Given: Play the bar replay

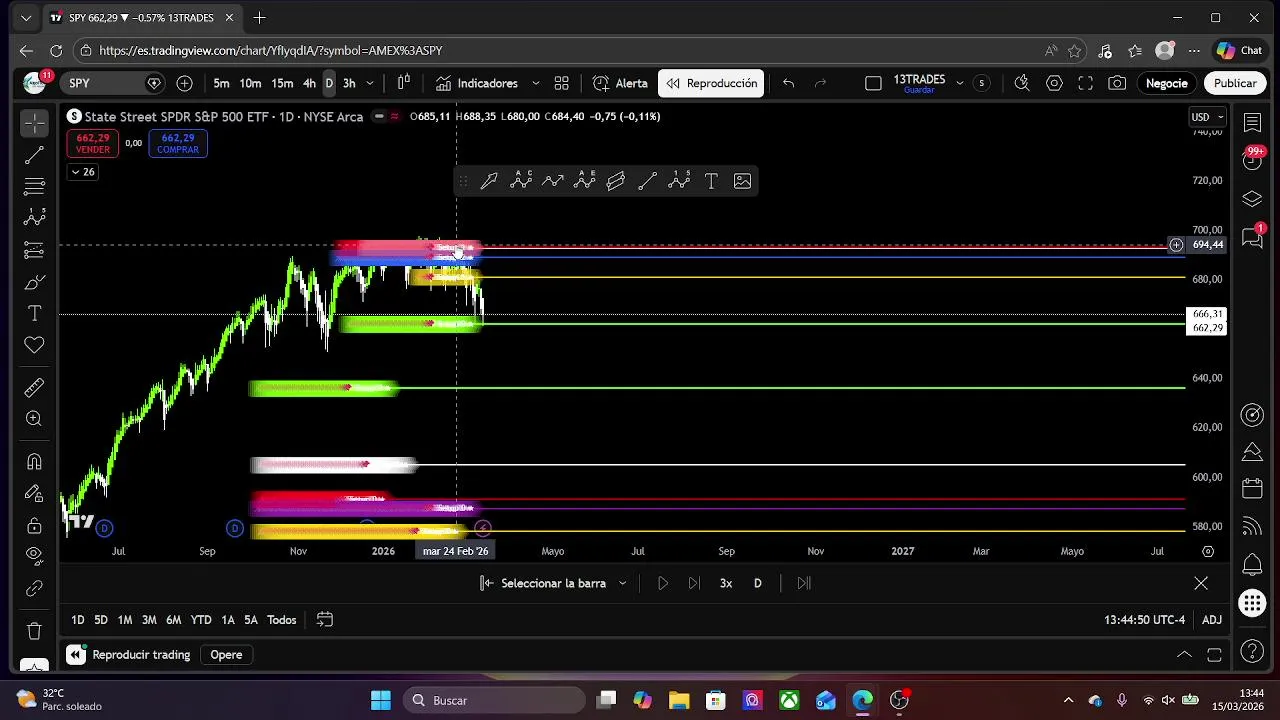Looking at the screenshot, I should (x=662, y=583).
